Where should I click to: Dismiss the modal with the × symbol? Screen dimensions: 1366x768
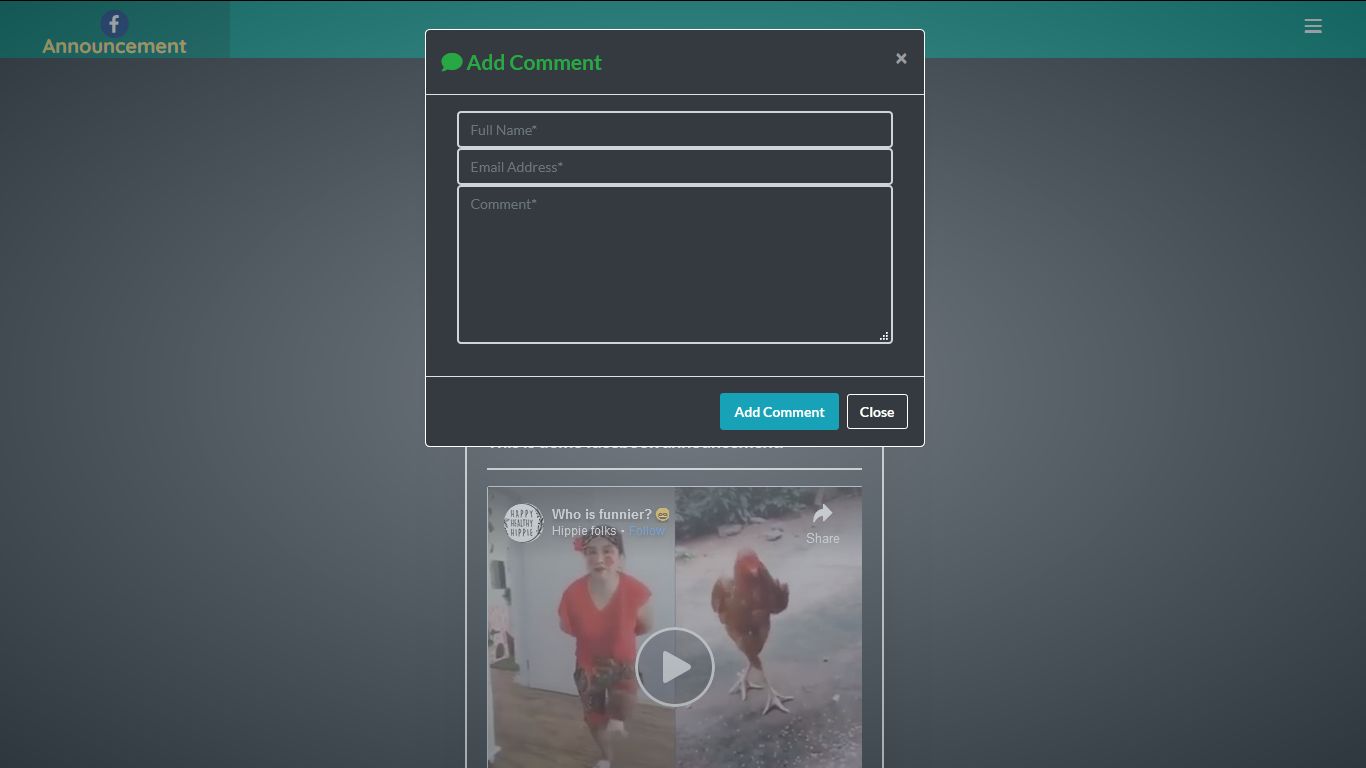tap(901, 58)
